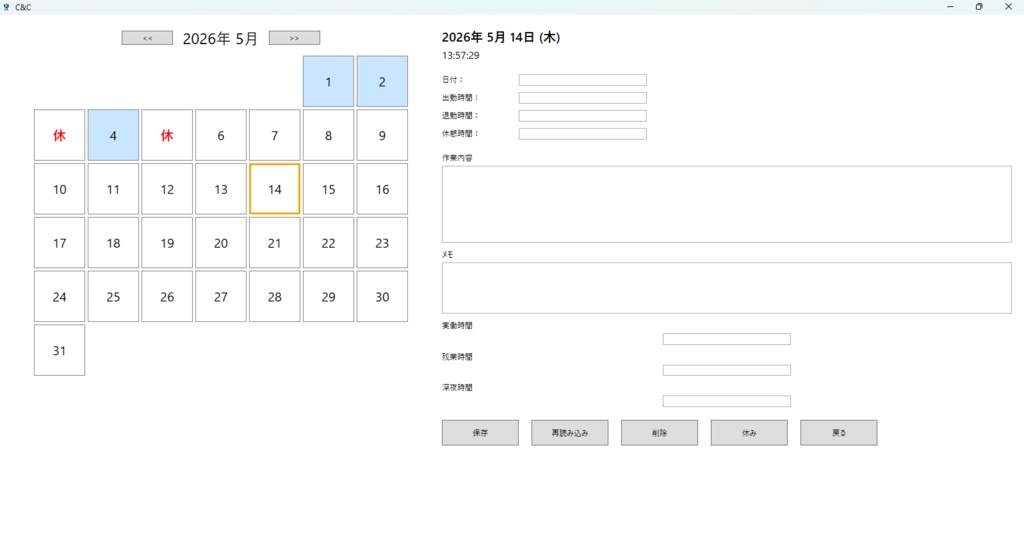This screenshot has width=1024, height=544.
Task: Click the 休み day-off button
Action: pyautogui.click(x=749, y=432)
